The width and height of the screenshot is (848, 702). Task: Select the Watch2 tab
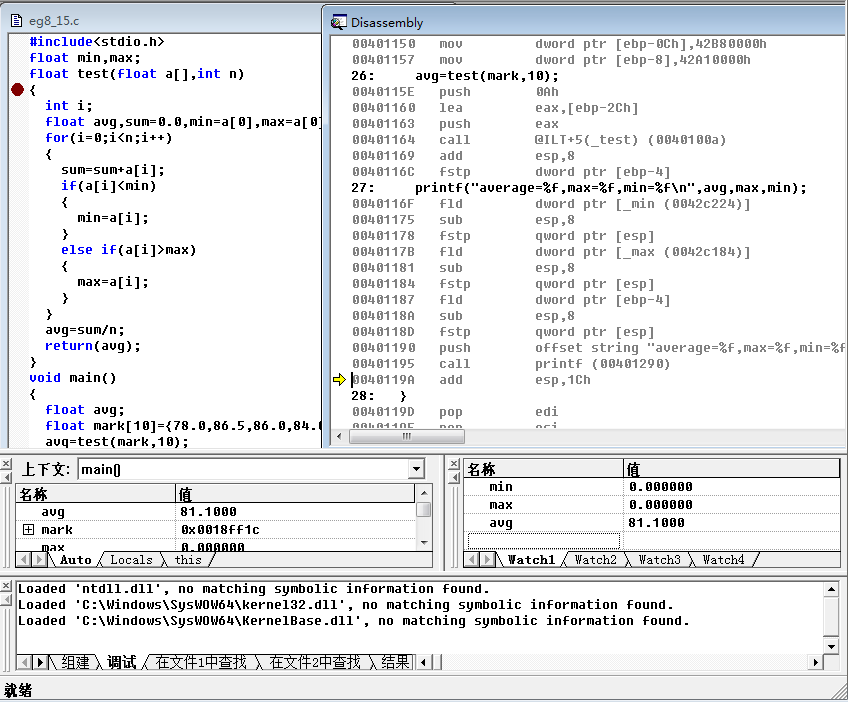595,560
